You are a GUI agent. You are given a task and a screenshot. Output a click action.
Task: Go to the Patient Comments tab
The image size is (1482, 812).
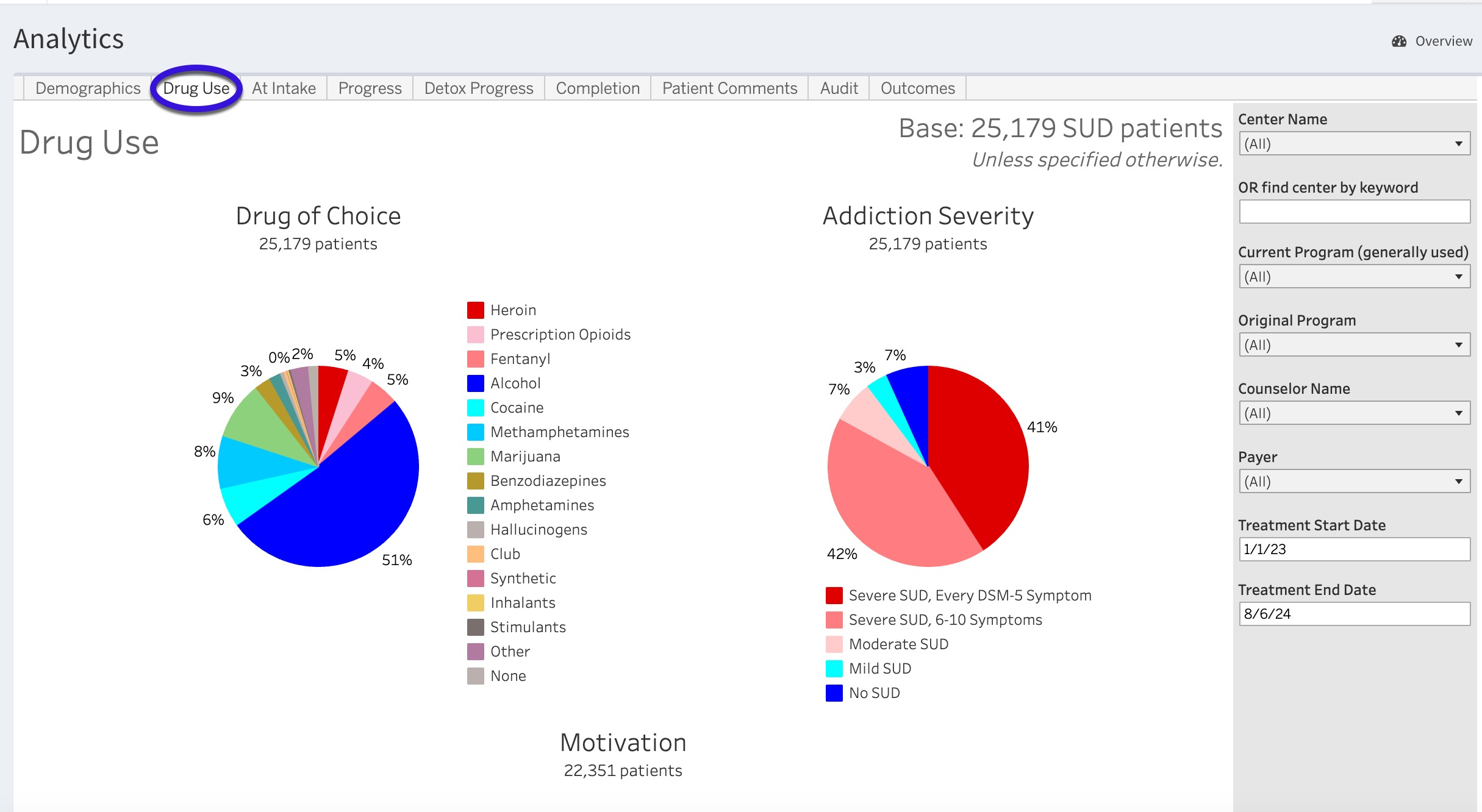pyautogui.click(x=729, y=88)
